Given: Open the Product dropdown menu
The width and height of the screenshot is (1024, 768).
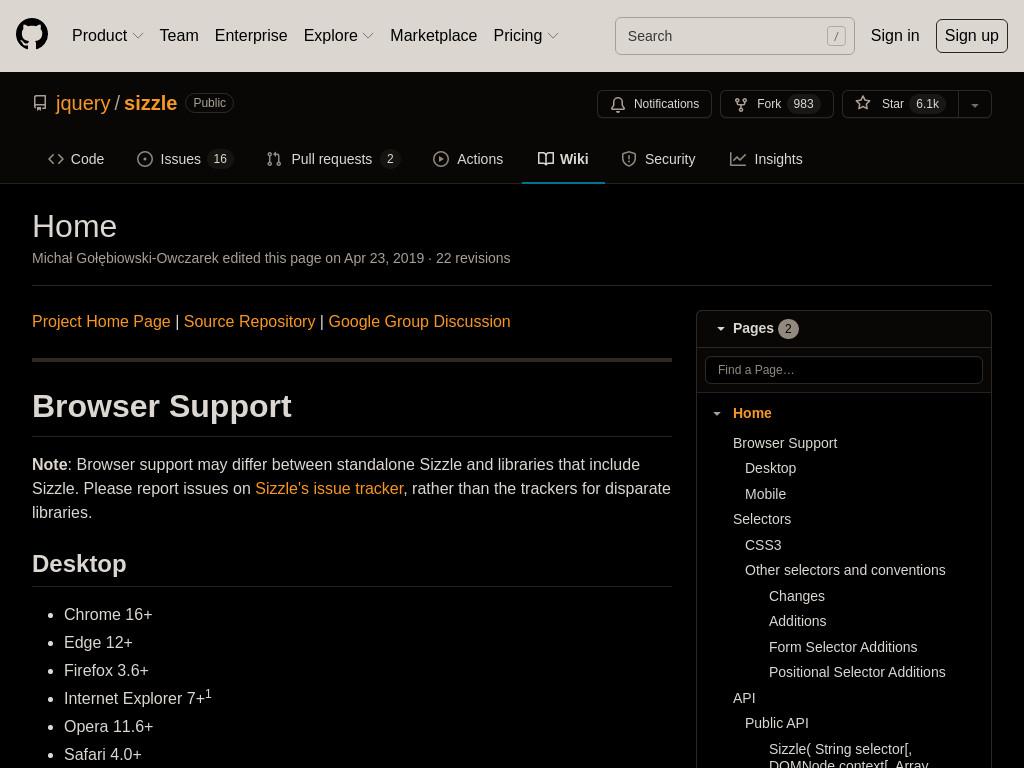Looking at the screenshot, I should pyautogui.click(x=107, y=35).
